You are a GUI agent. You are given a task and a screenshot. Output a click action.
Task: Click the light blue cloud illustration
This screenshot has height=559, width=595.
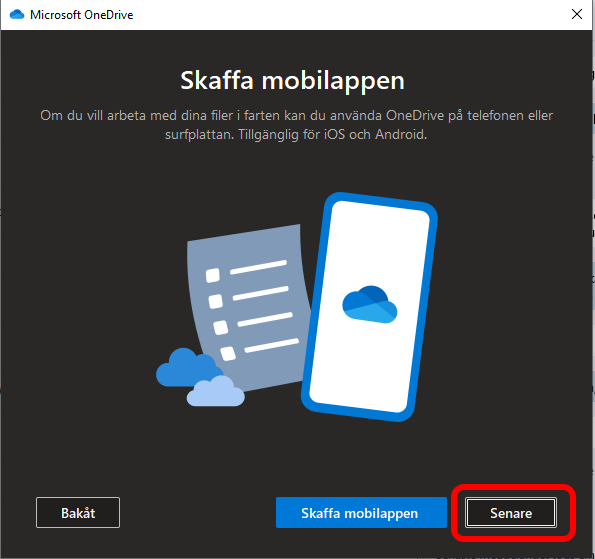216,391
